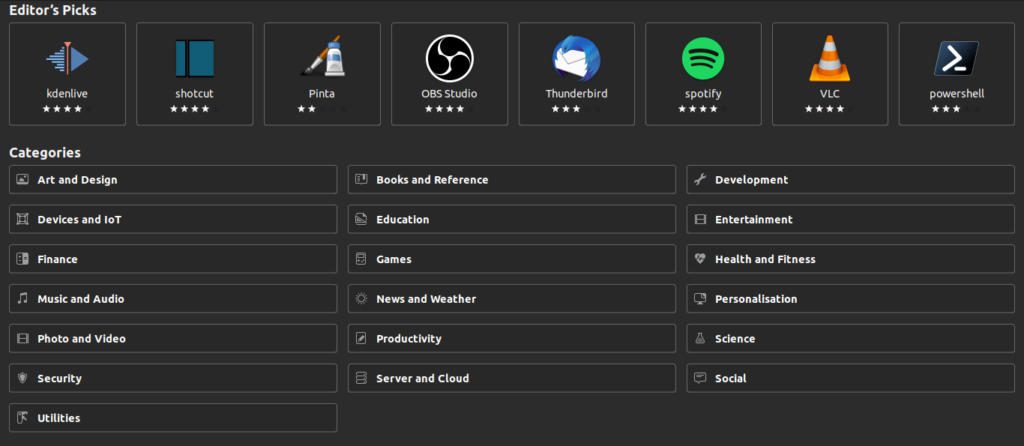Screen dimensions: 1024x446
Task: Click the Pinta app name label
Action: tap(322, 93)
